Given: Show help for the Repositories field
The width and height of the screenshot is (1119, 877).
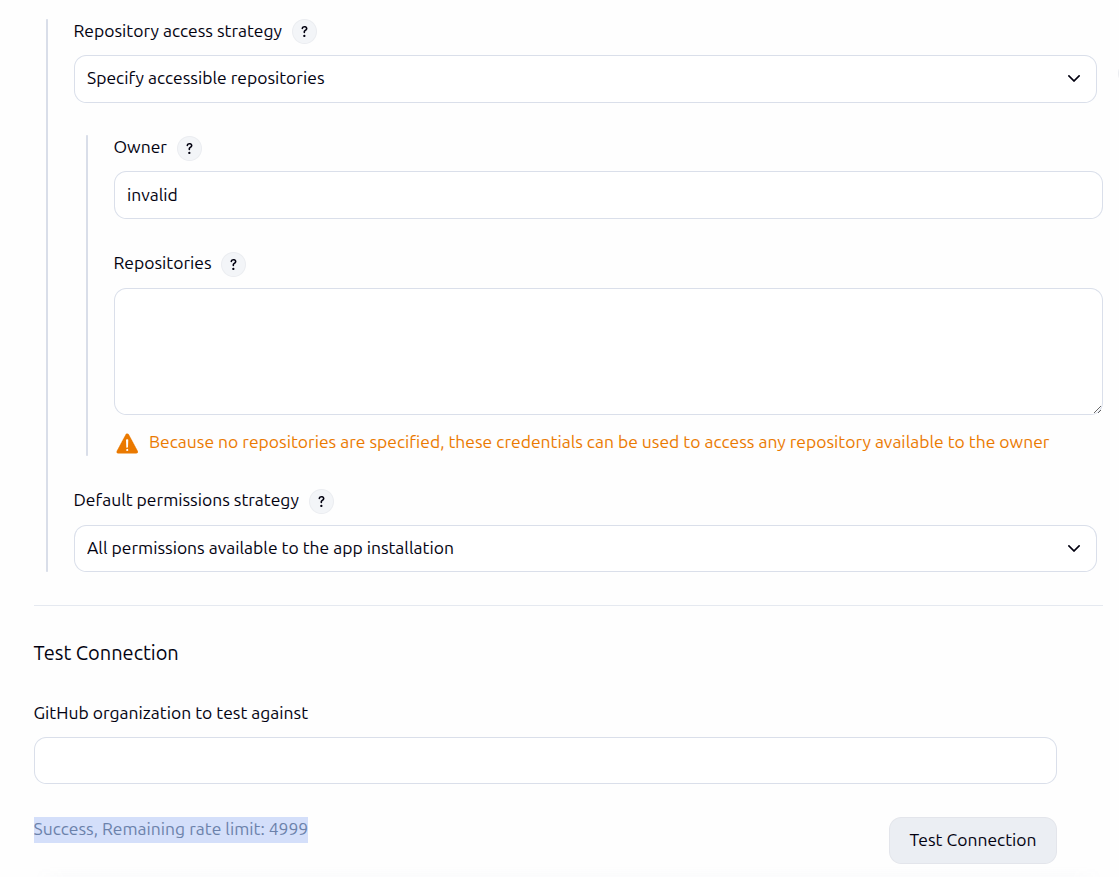Looking at the screenshot, I should point(233,265).
